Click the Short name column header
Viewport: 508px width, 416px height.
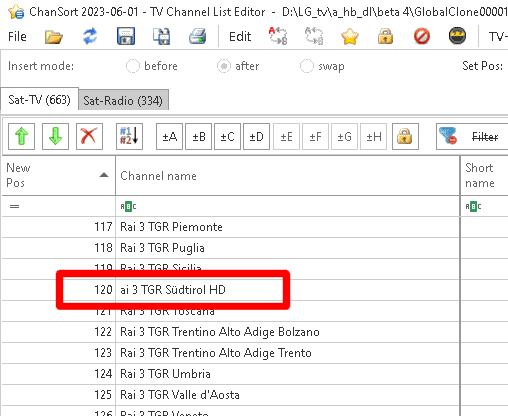click(484, 175)
